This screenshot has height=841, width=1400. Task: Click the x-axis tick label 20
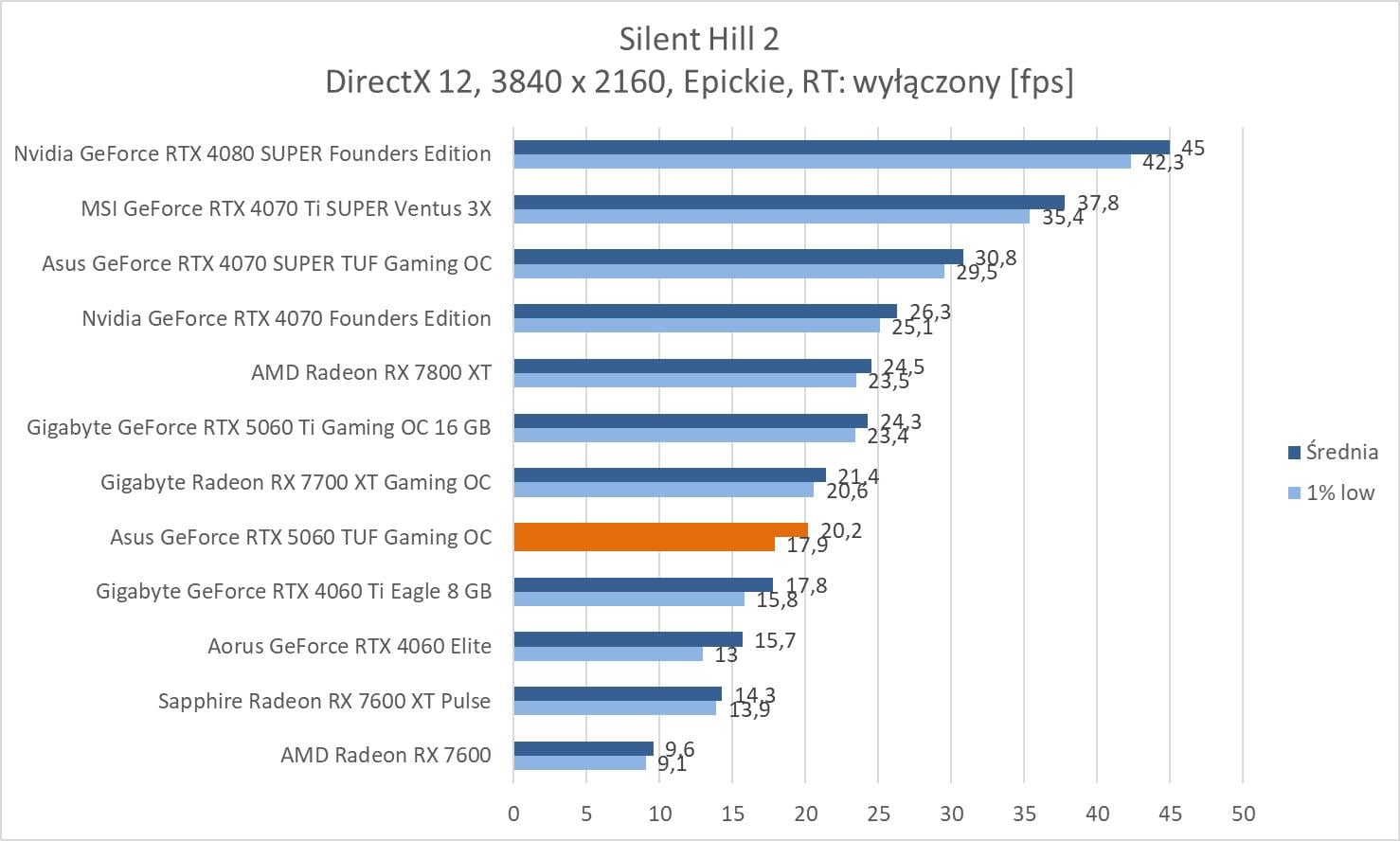tap(805, 813)
